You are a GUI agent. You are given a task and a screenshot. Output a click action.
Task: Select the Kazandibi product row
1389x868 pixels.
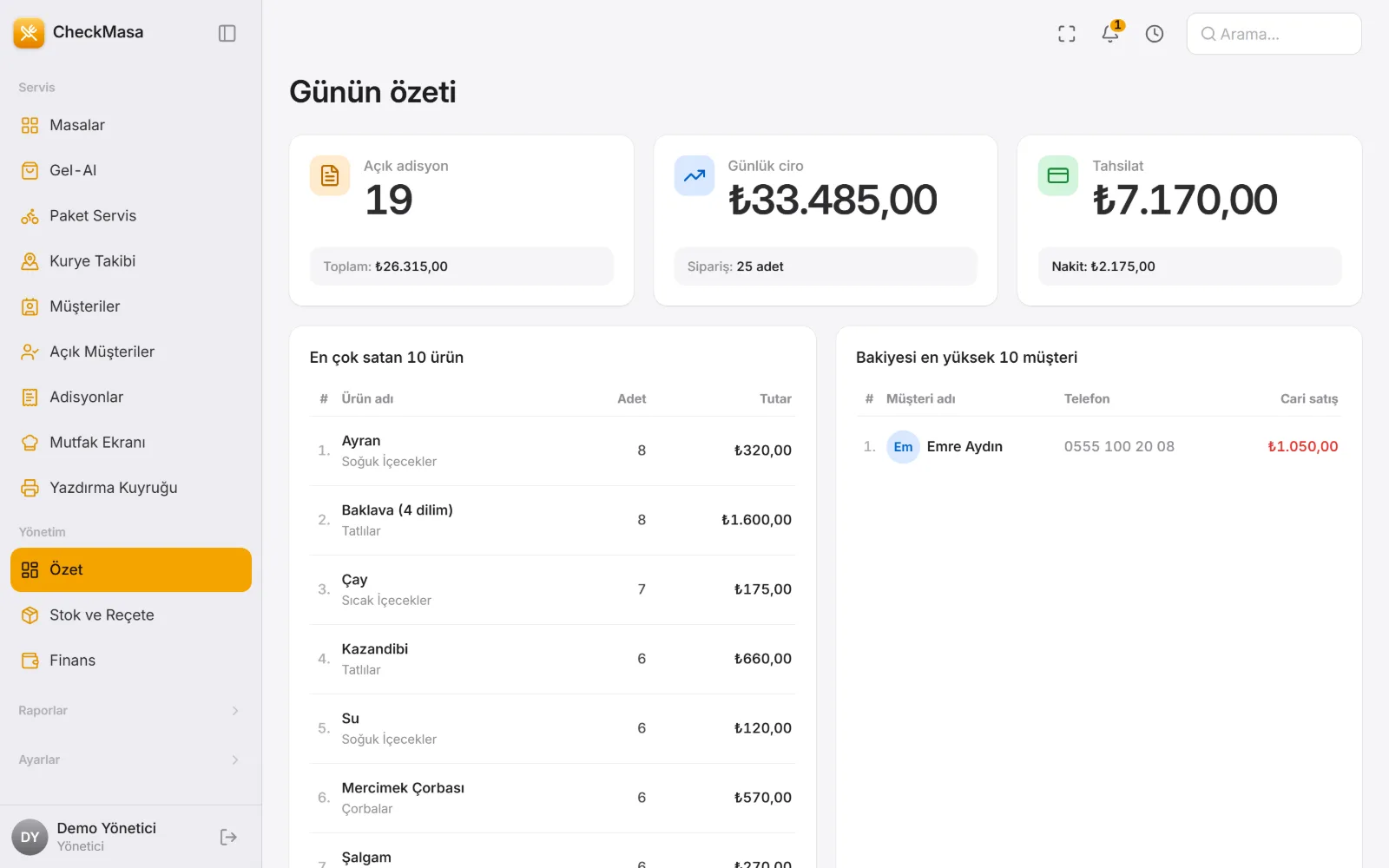(552, 659)
